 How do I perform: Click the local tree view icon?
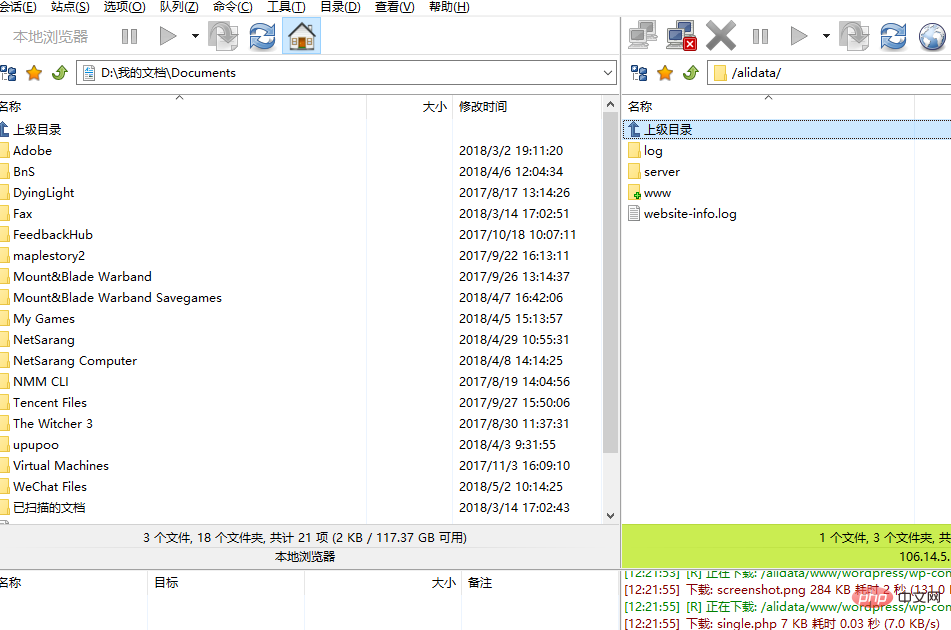click(8, 73)
